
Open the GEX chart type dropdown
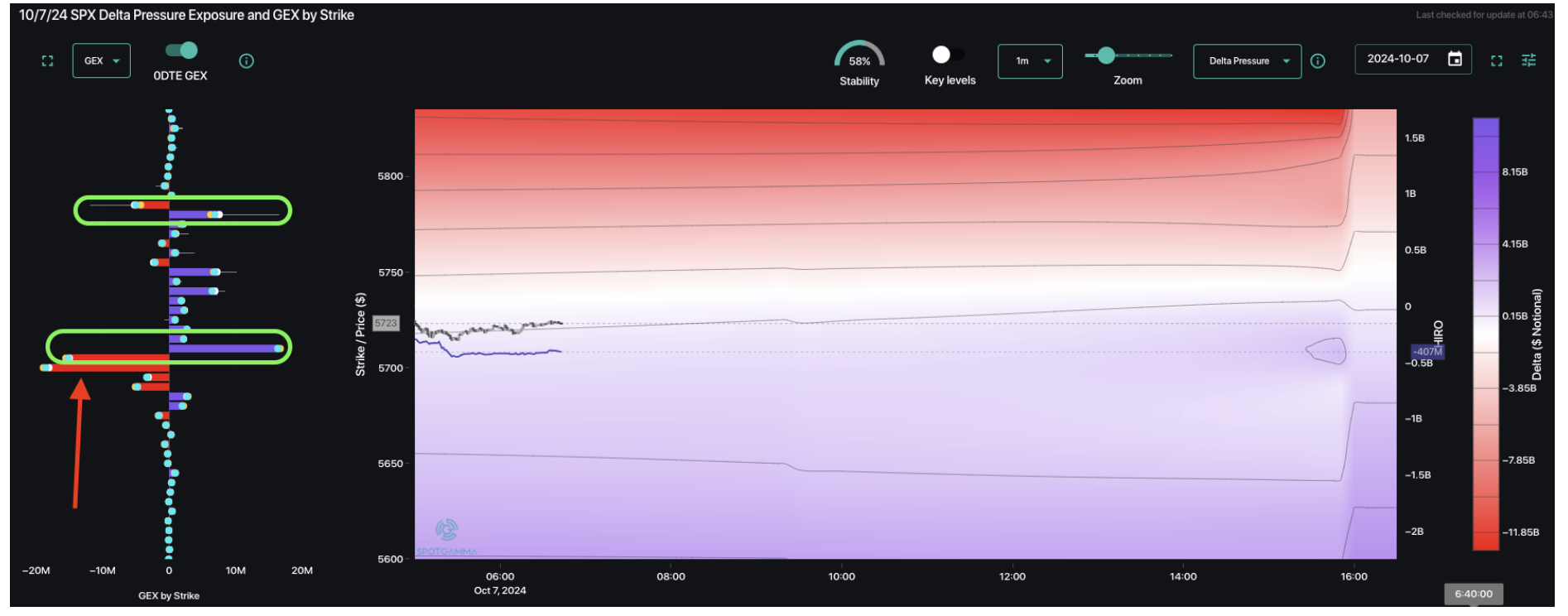[x=102, y=60]
